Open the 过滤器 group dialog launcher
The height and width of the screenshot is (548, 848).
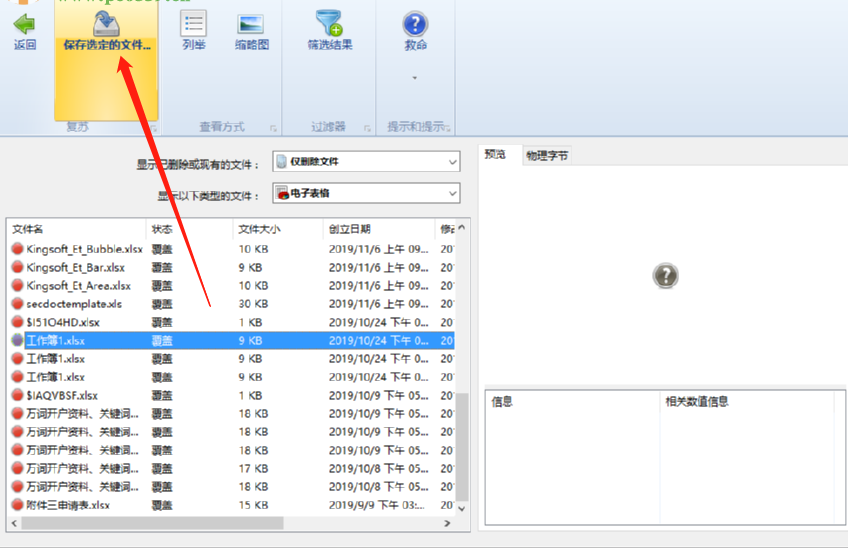click(367, 128)
